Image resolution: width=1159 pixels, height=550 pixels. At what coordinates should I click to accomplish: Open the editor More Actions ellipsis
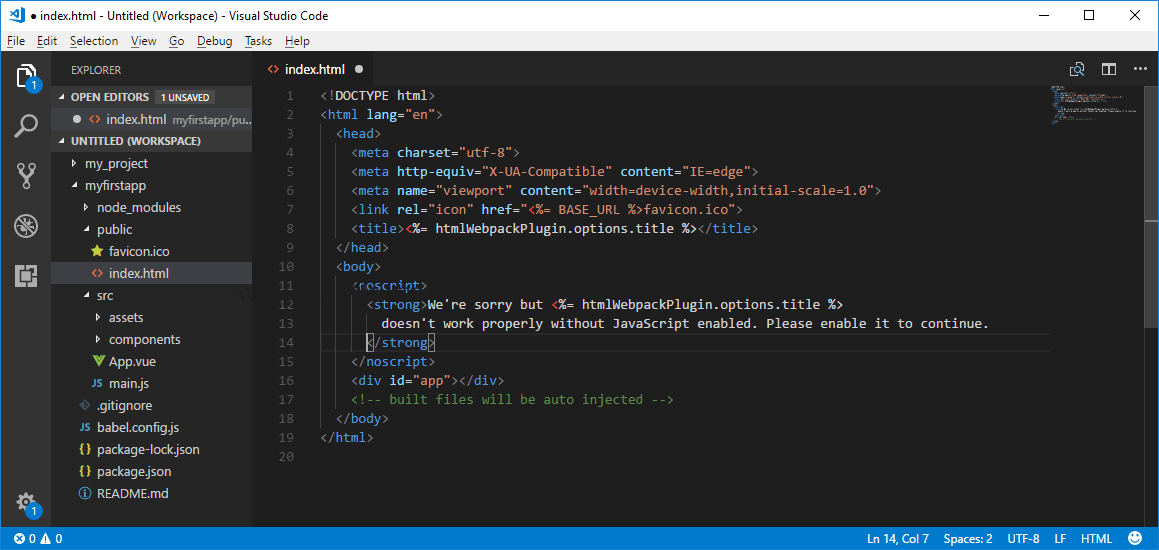pos(1141,69)
